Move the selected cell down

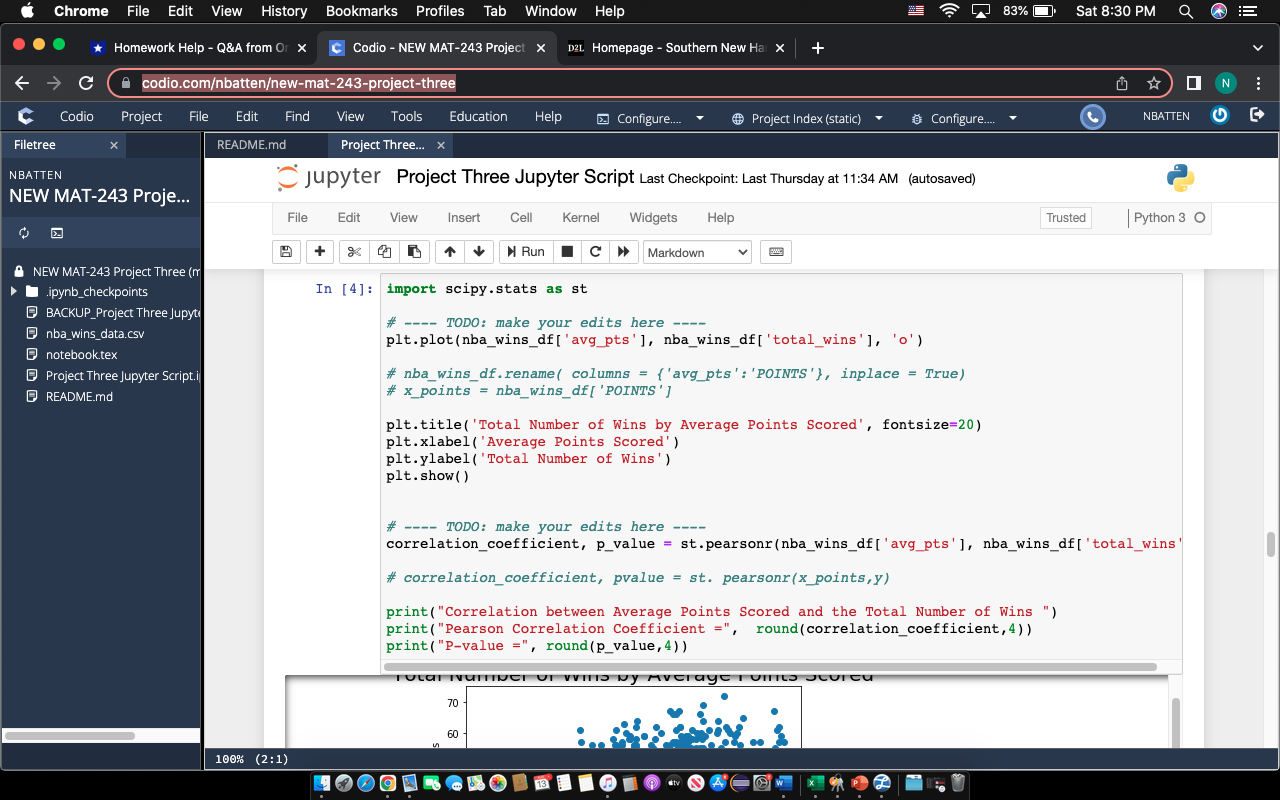click(479, 252)
